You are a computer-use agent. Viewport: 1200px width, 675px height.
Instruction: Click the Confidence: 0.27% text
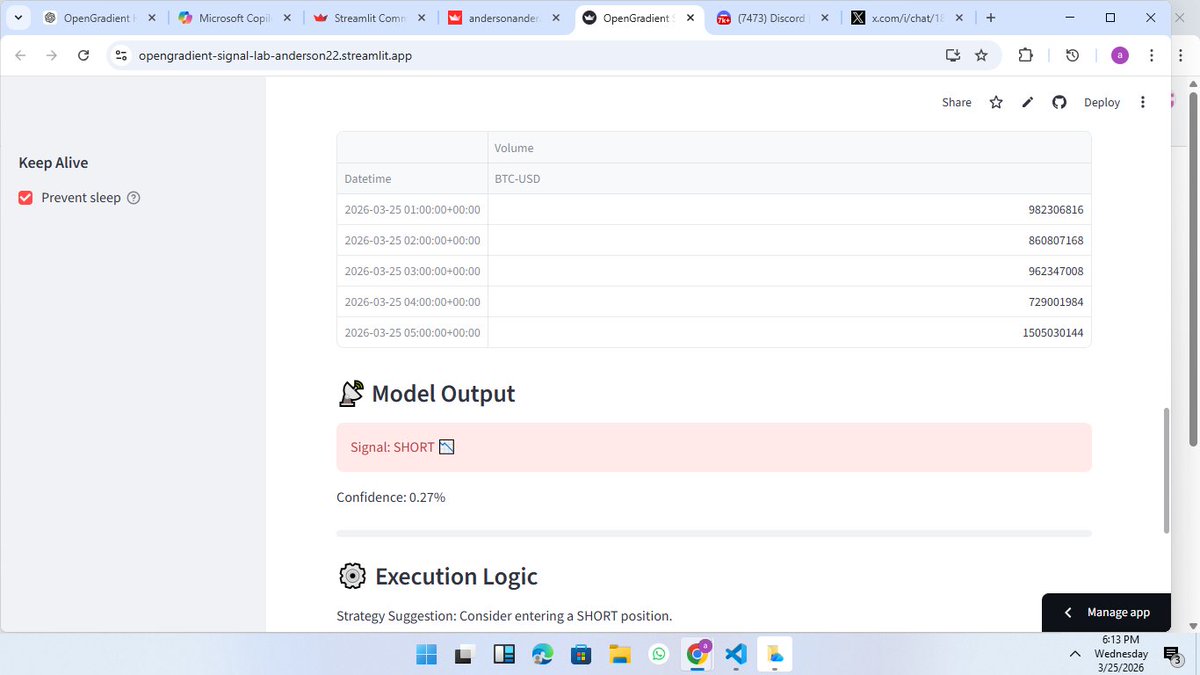pos(391,497)
